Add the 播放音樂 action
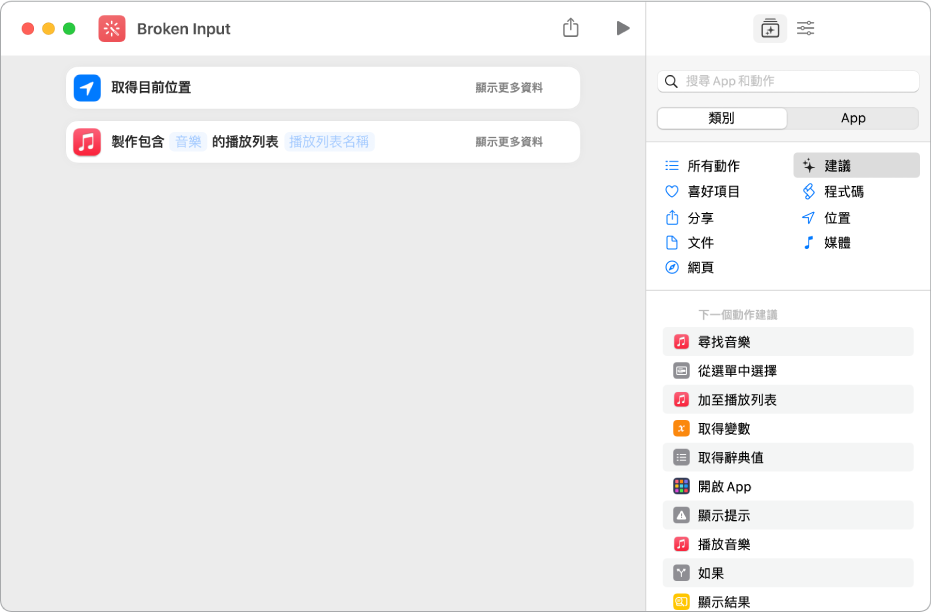Viewport: 931px width, 612px height. pyautogui.click(x=788, y=544)
